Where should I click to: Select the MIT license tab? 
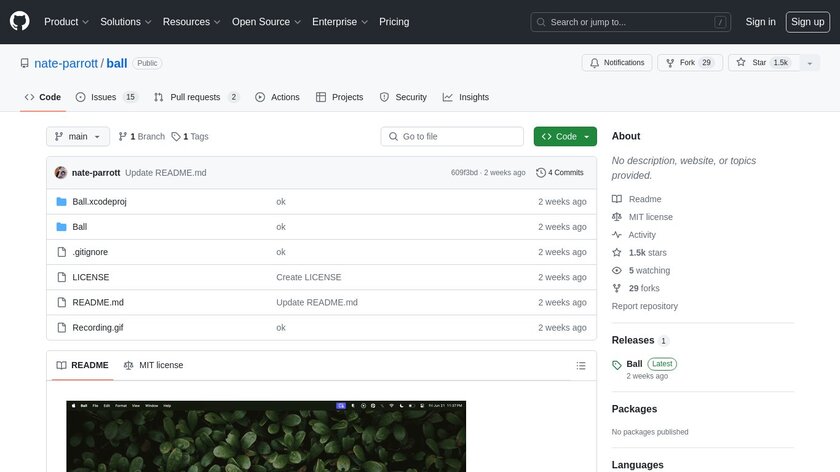(153, 366)
